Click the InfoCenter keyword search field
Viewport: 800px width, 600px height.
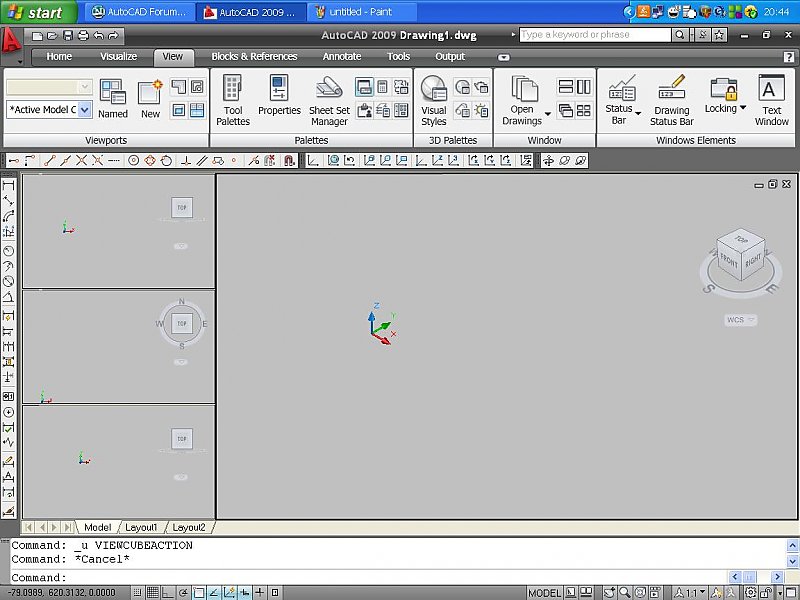point(595,35)
